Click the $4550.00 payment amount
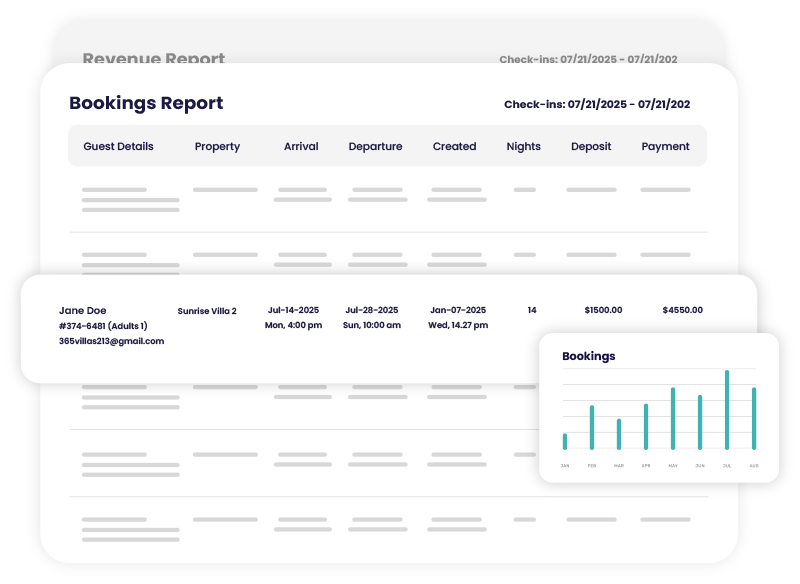The image size is (800, 584). click(682, 310)
